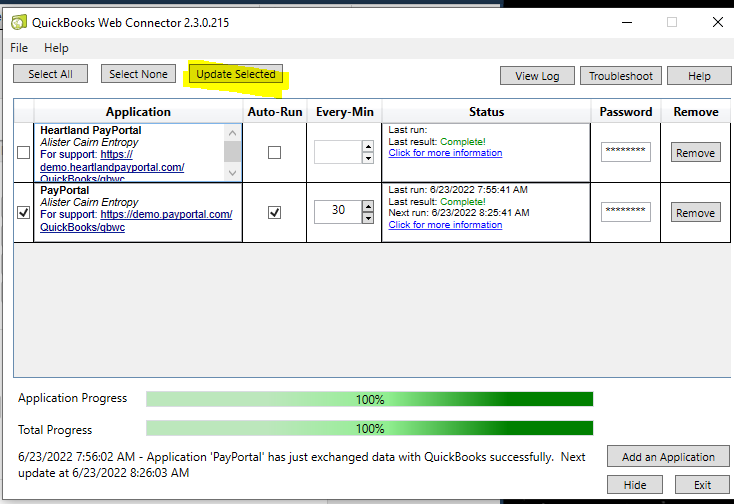Open the View Log button

[x=537, y=76]
